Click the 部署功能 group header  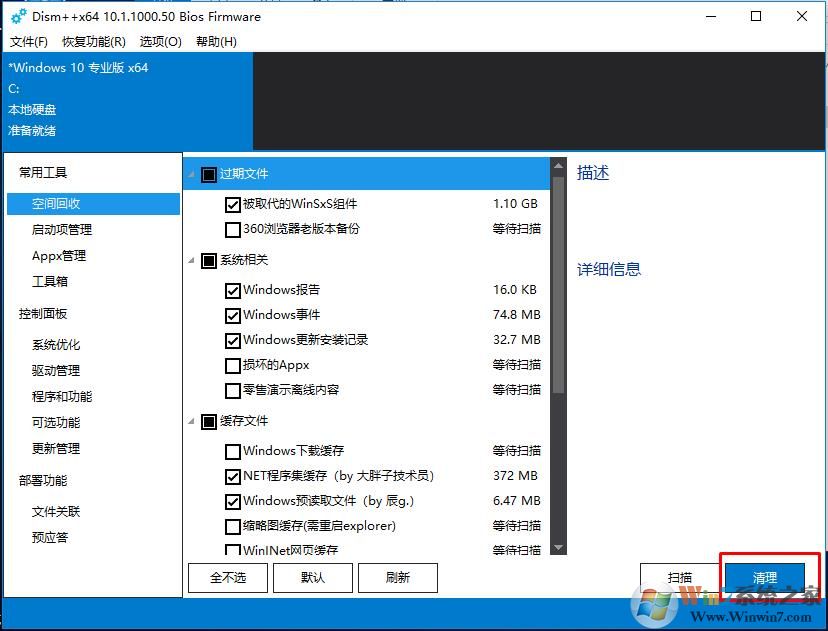(43, 481)
